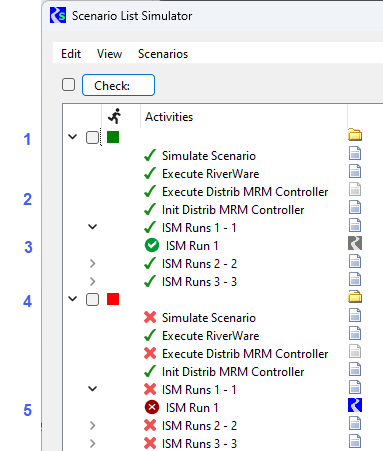Viewport: 383px width, 451px height.
Task: Open the View menu
Action: pyautogui.click(x=109, y=54)
